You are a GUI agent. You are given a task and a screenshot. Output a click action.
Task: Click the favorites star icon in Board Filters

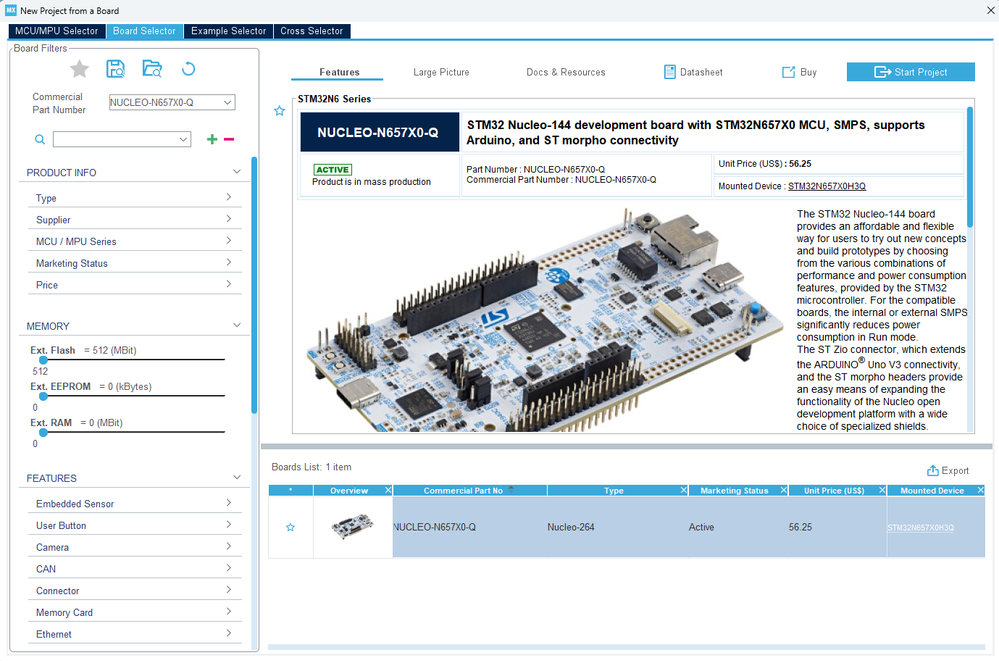click(x=79, y=69)
